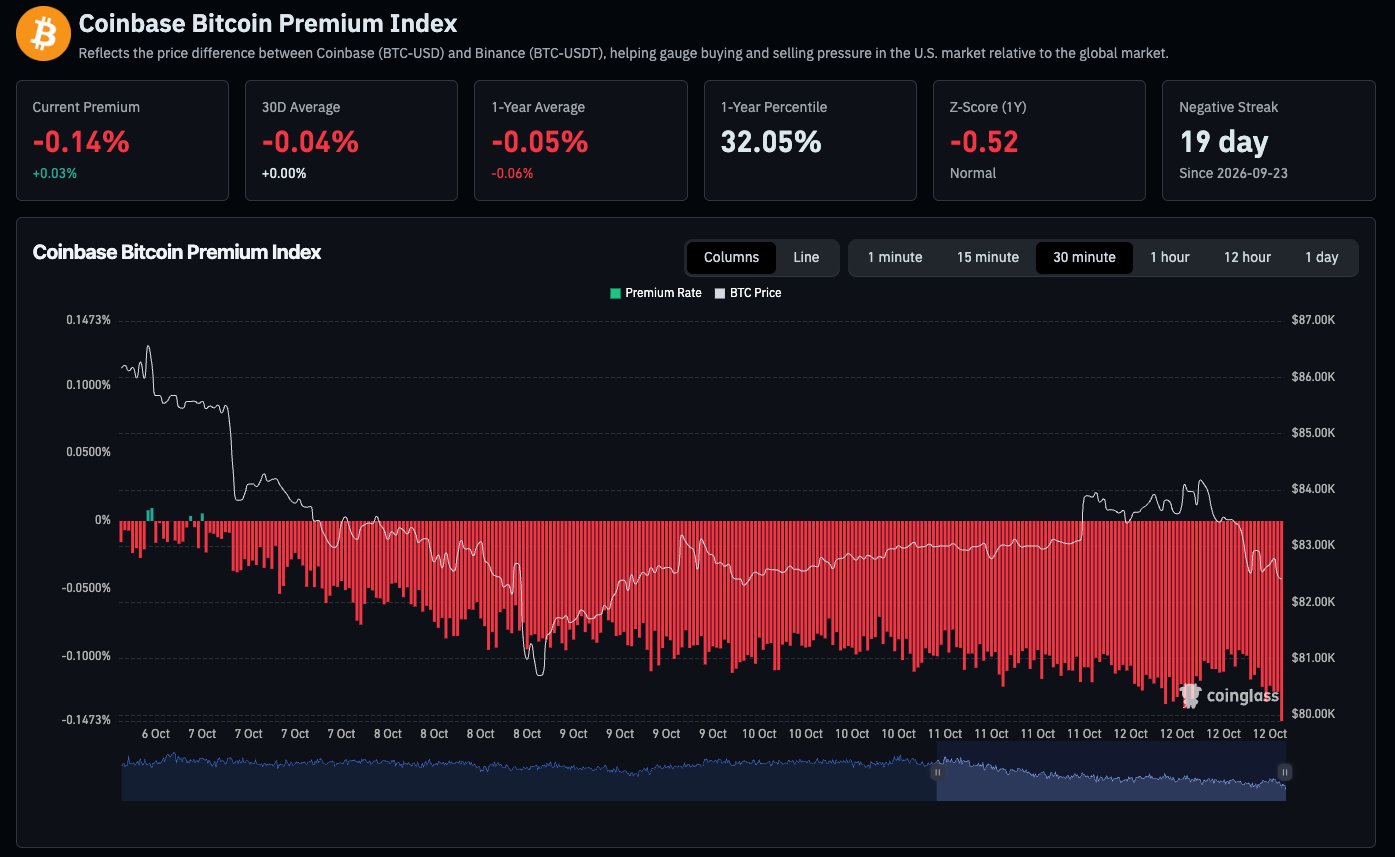
Task: Click the +0.03% change under Current Premium
Action: click(x=54, y=173)
